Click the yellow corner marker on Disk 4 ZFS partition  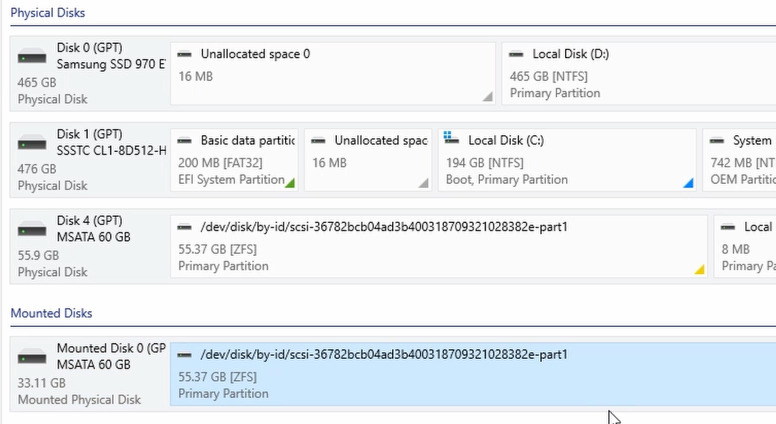pyautogui.click(x=700, y=270)
